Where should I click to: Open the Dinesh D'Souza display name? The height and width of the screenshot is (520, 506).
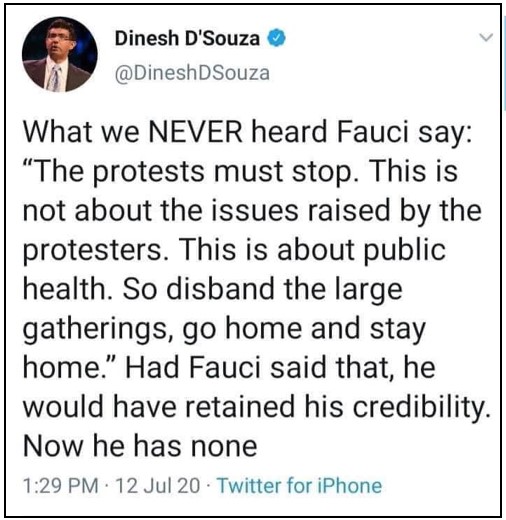click(x=187, y=39)
